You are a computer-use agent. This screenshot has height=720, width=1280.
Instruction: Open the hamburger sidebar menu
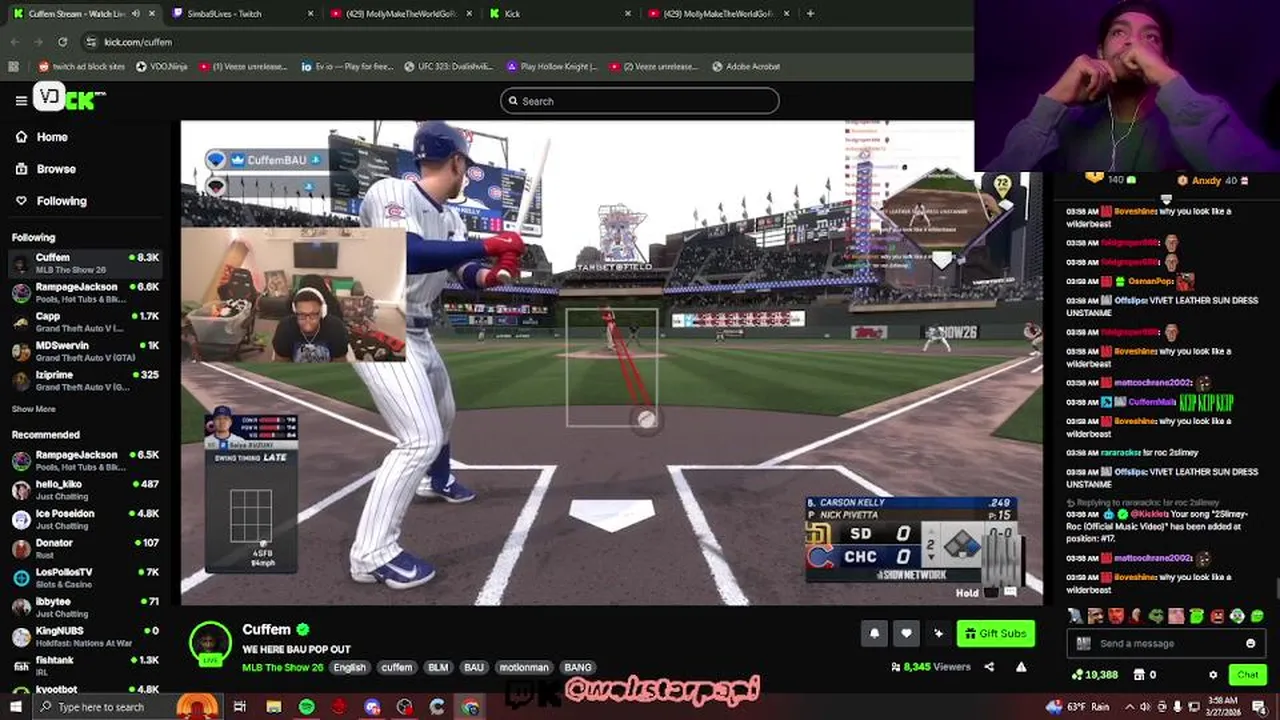tap(21, 100)
